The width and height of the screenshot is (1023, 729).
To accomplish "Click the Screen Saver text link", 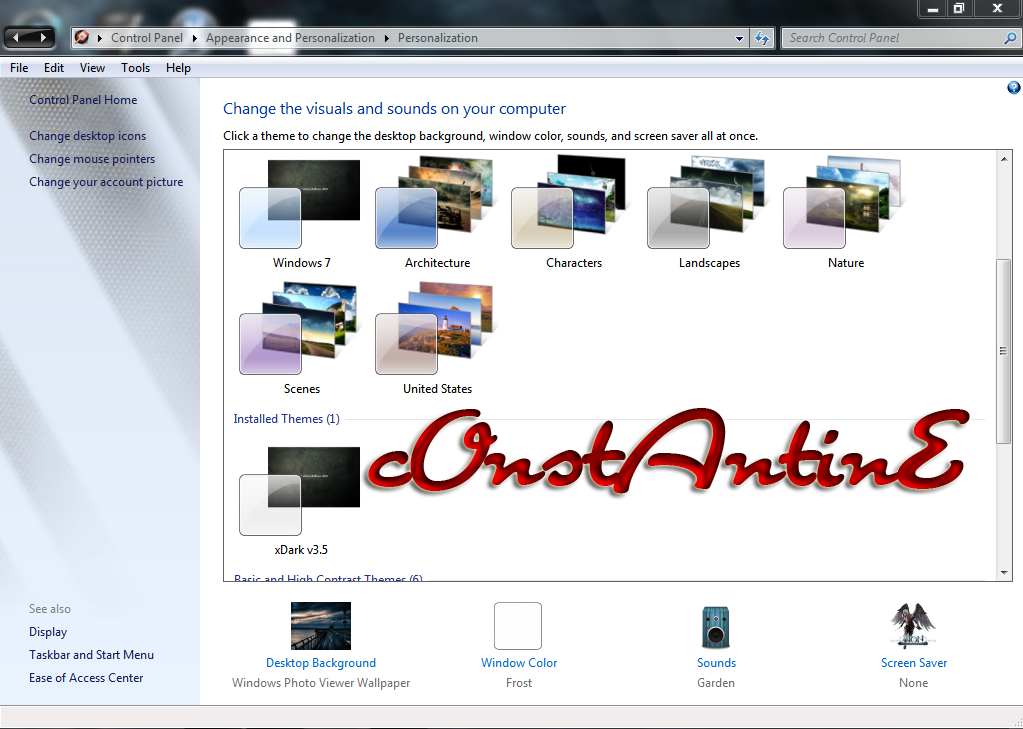I will [913, 662].
